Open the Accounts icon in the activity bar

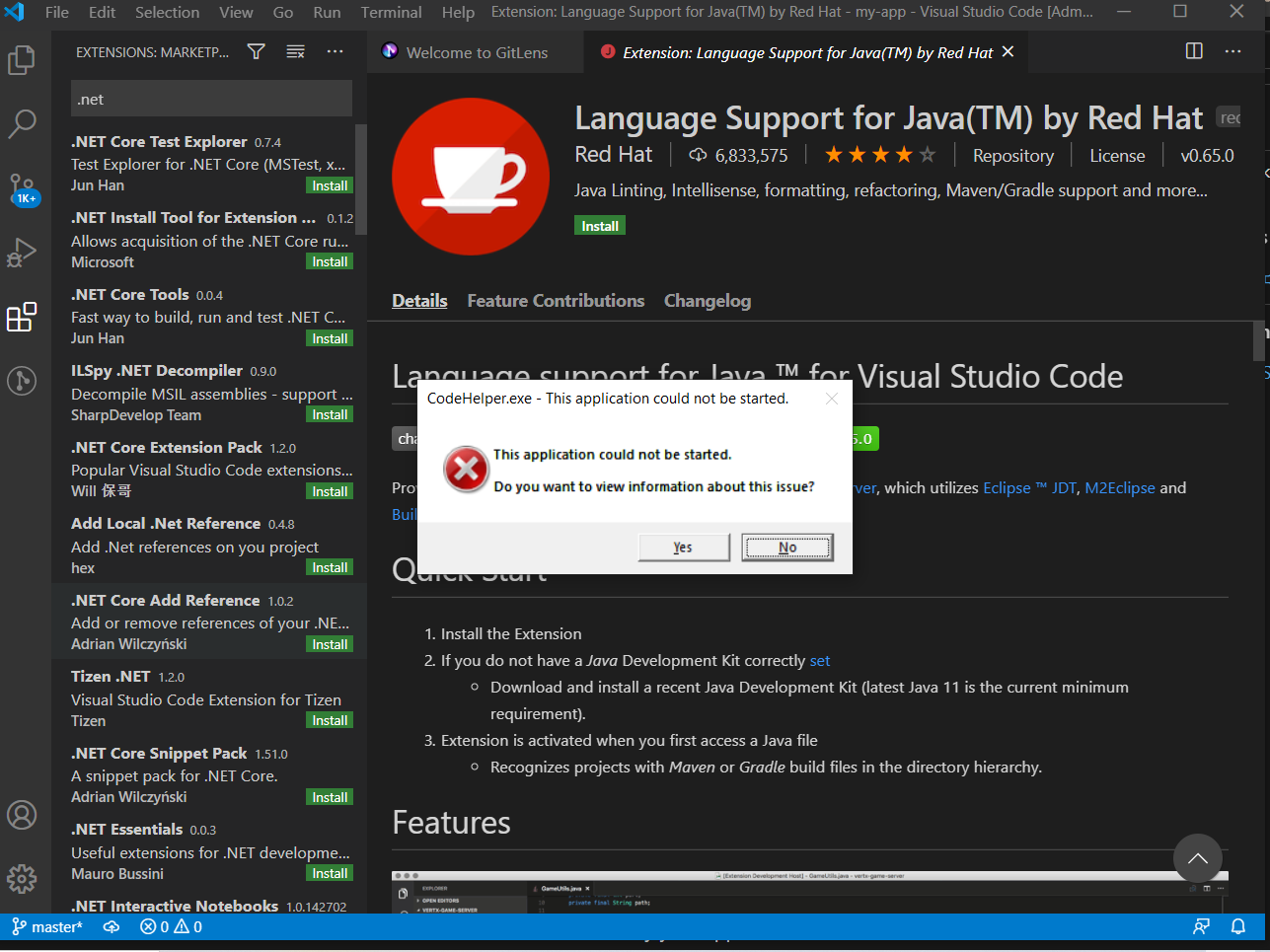pos(22,815)
